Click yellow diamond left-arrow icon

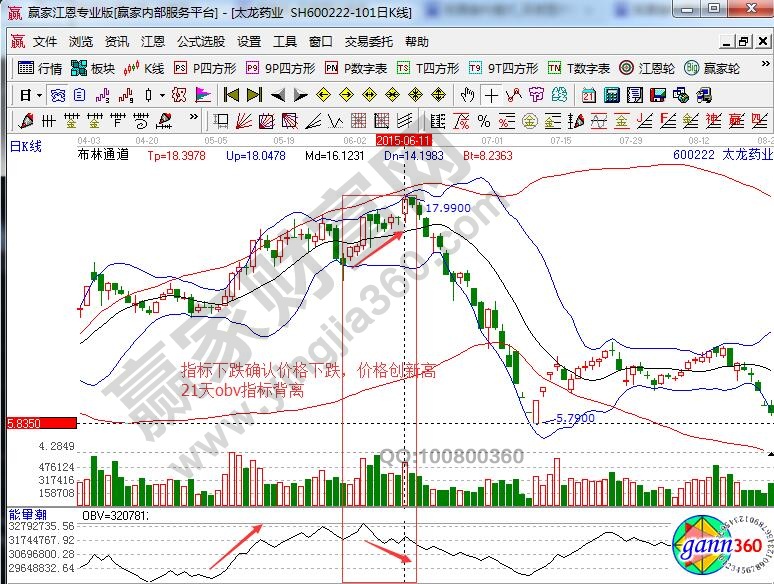point(323,95)
